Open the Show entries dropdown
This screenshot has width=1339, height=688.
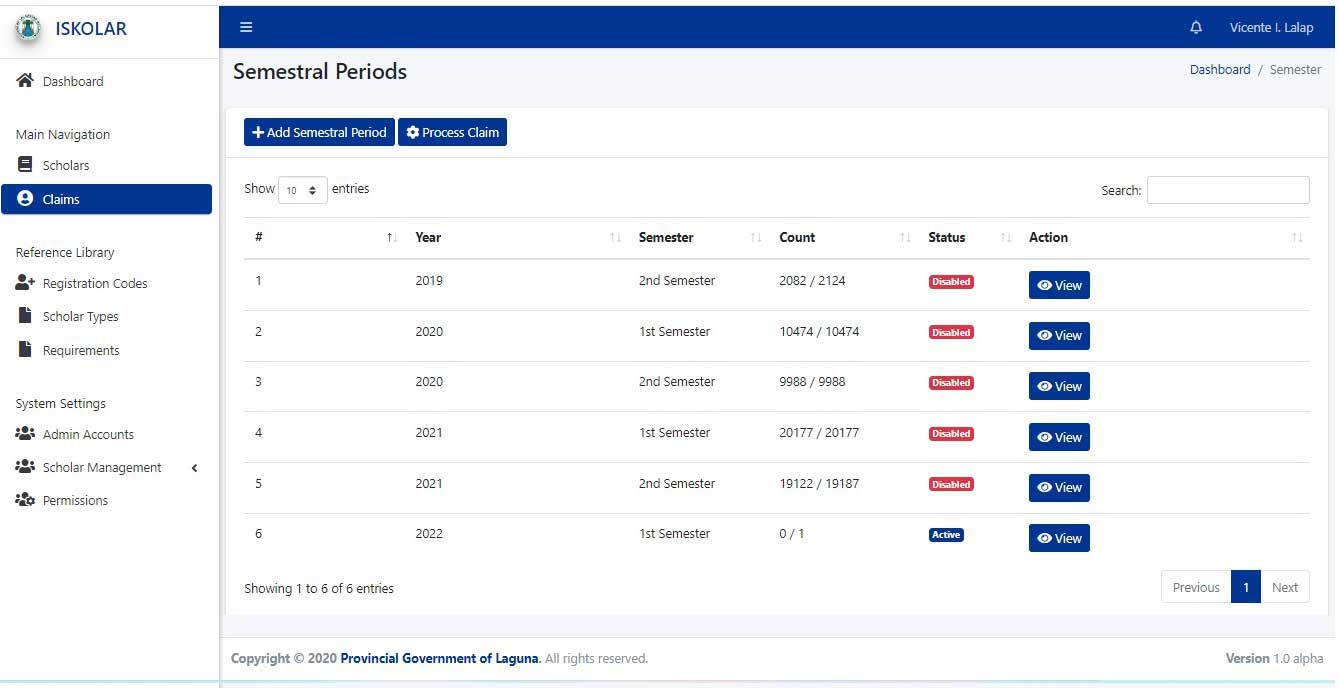(302, 190)
